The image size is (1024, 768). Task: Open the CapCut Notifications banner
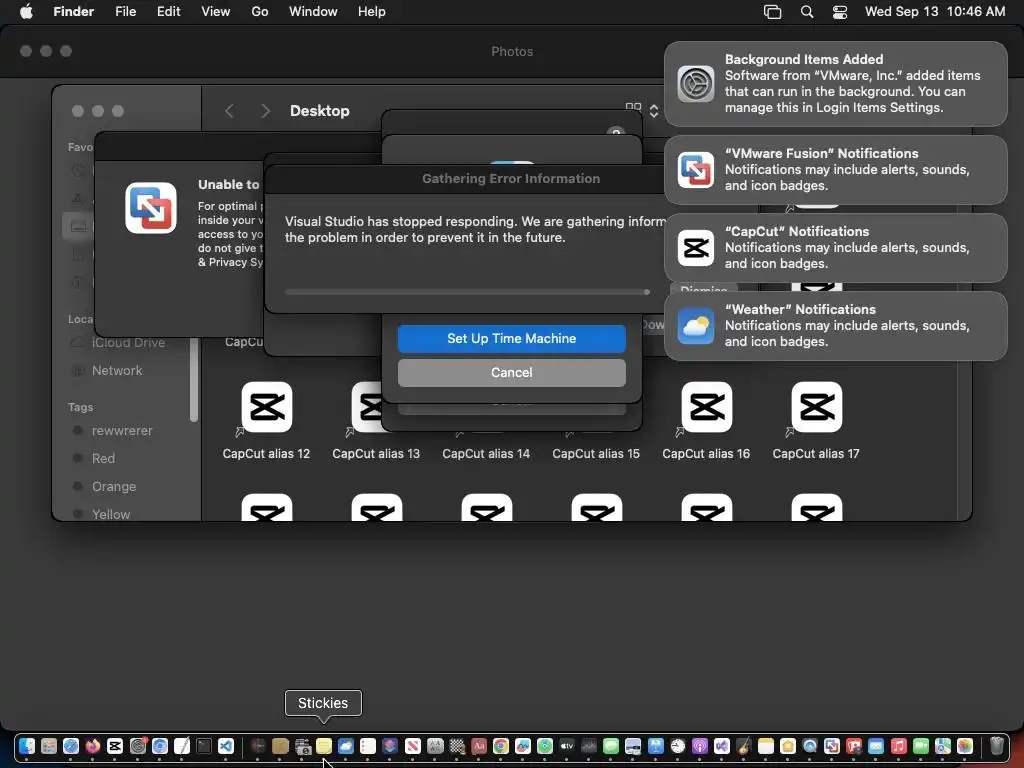(835, 248)
